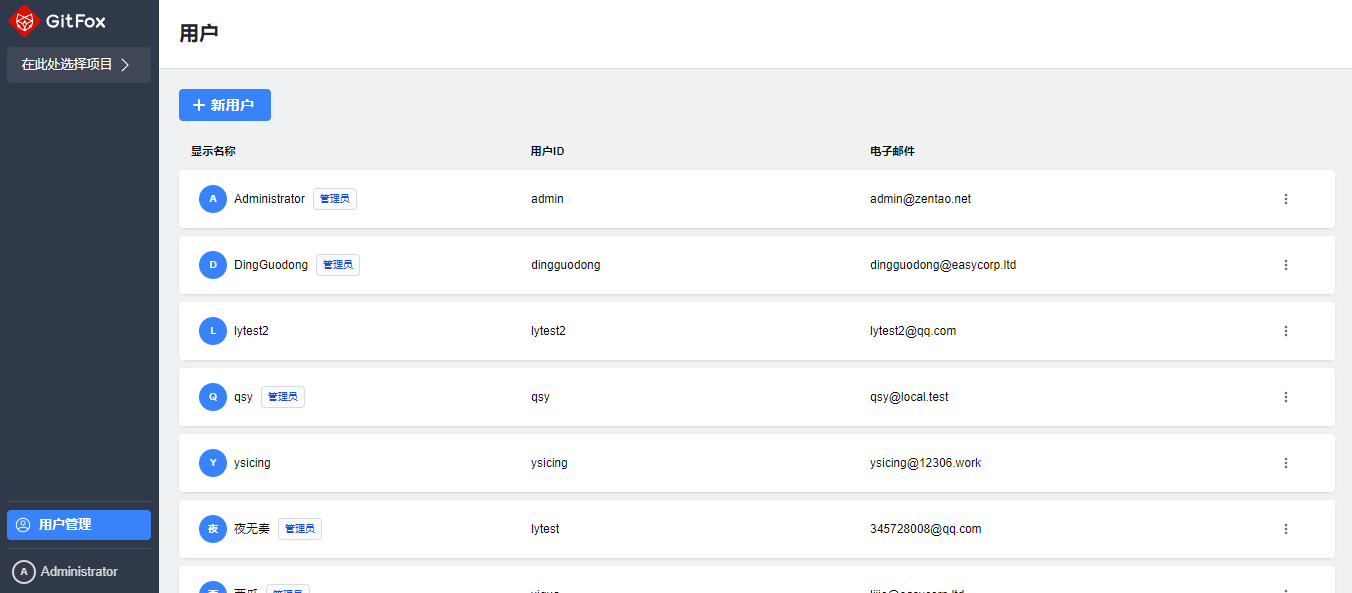
Task: Click the dingguodong@easycorp.ltd email
Action: pyautogui.click(x=943, y=265)
